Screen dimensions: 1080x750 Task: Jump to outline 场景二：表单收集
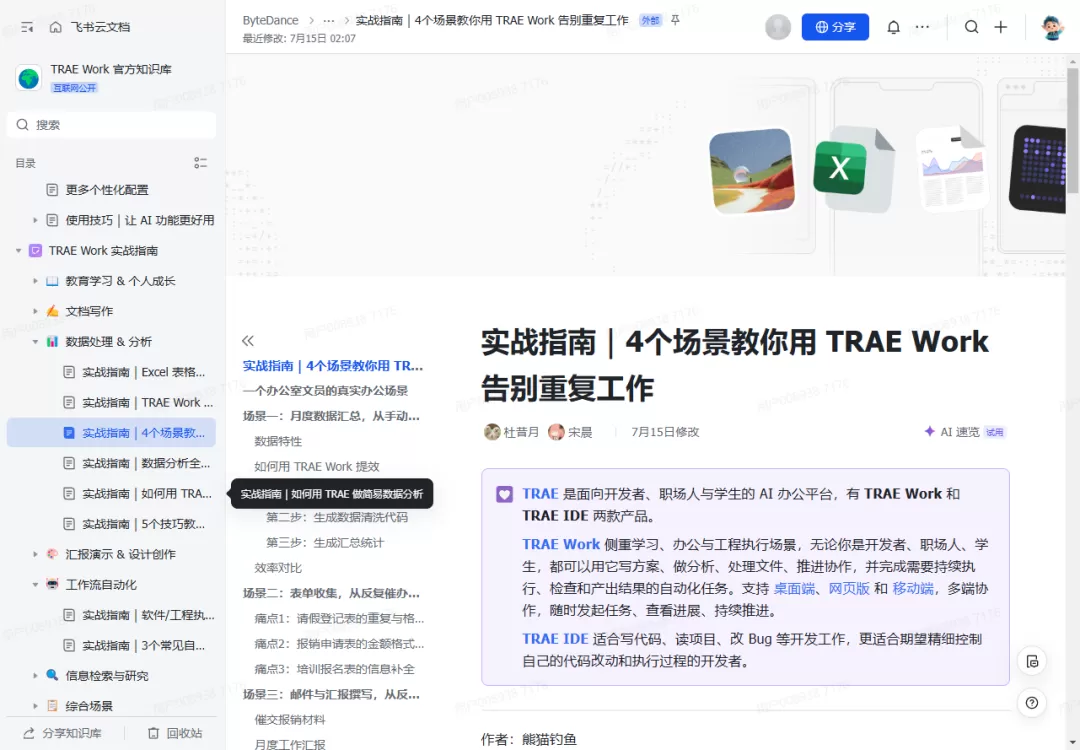[331, 593]
